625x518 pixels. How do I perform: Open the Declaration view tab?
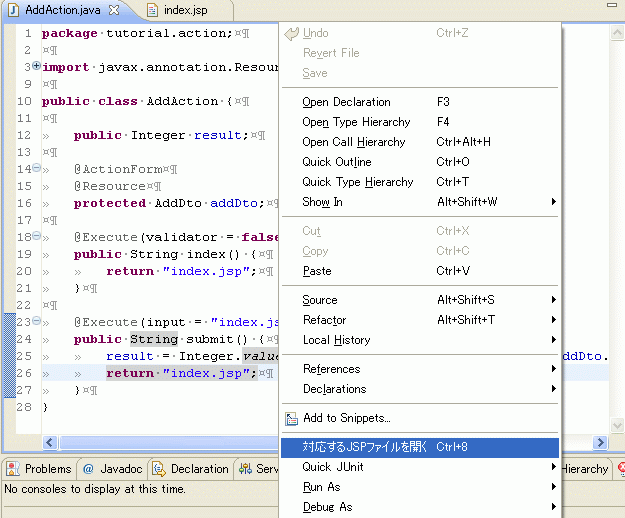tap(191, 469)
